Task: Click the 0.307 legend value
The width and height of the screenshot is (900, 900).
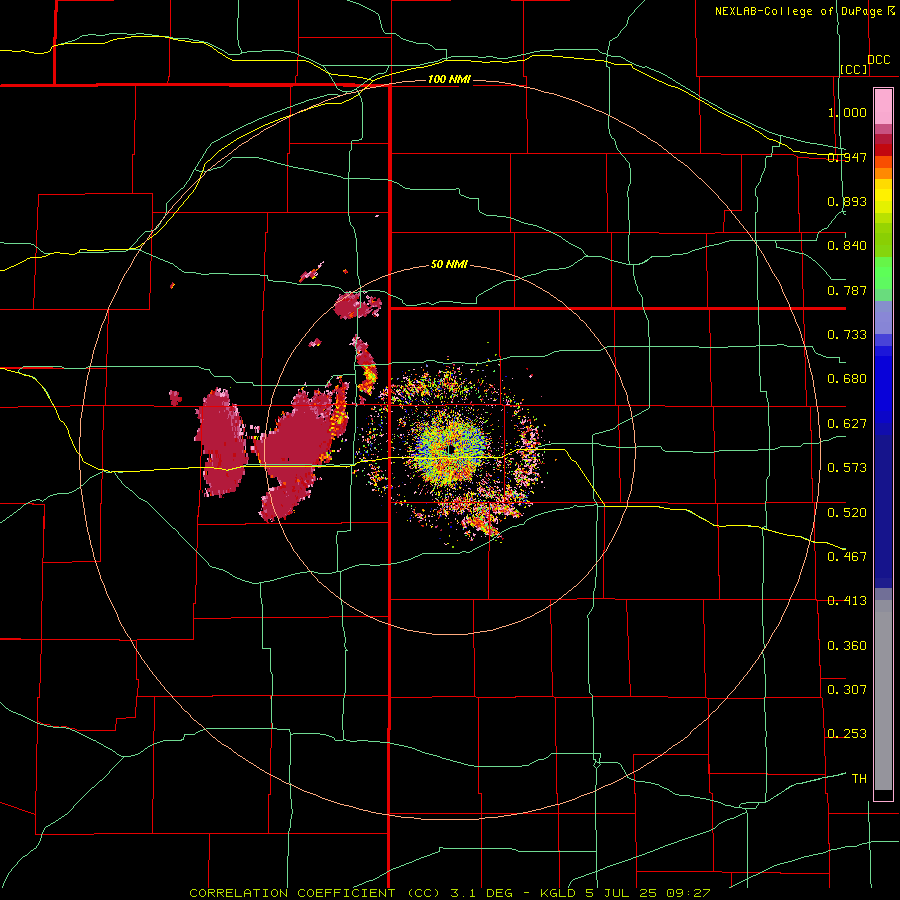Action: point(847,690)
